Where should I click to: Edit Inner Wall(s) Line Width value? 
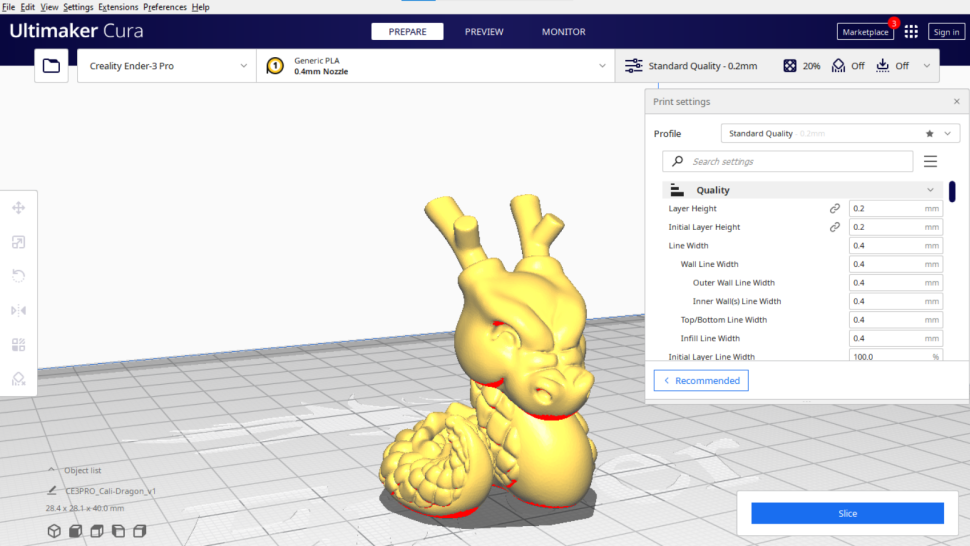(x=895, y=301)
